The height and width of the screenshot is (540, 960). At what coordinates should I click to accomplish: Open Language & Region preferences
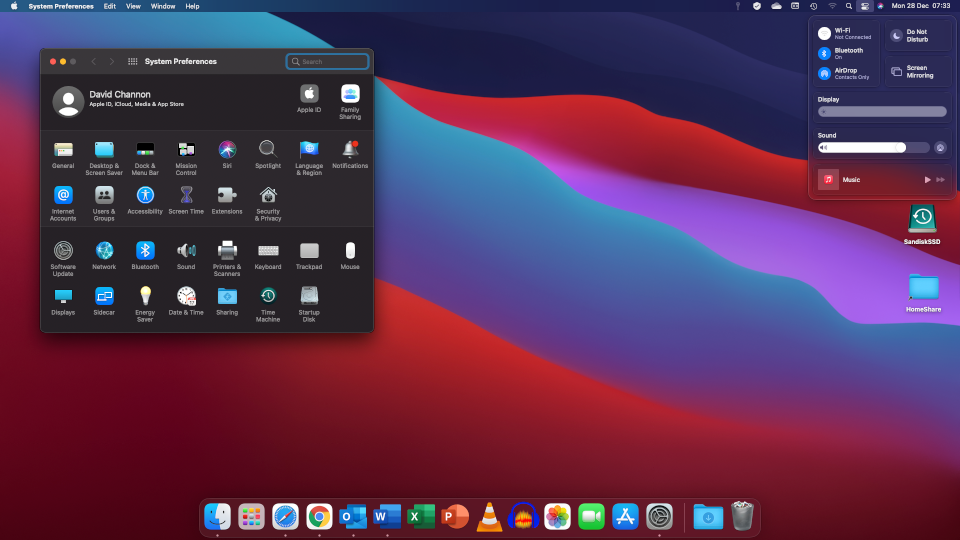(309, 158)
